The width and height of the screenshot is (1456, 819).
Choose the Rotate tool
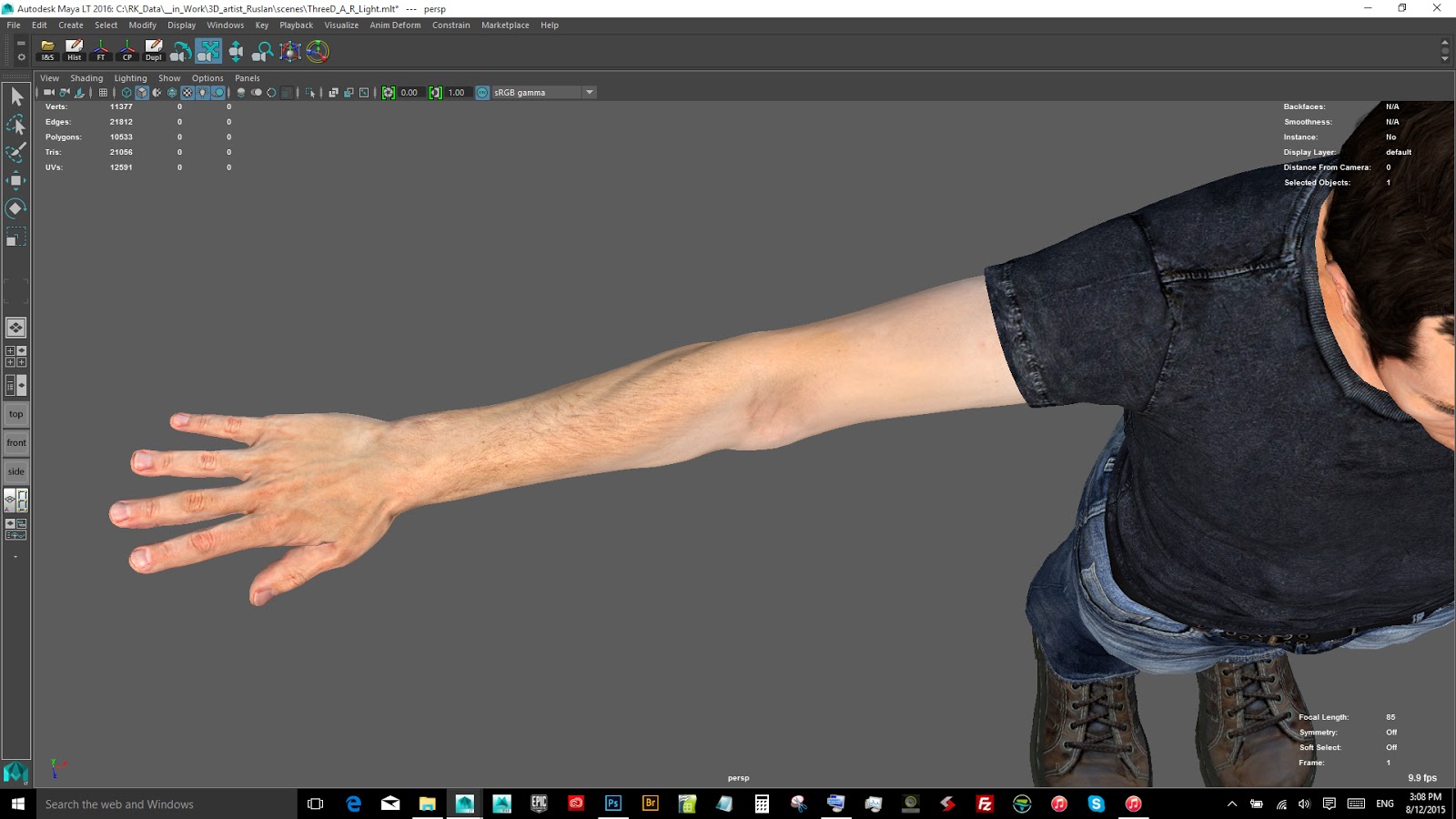16,208
